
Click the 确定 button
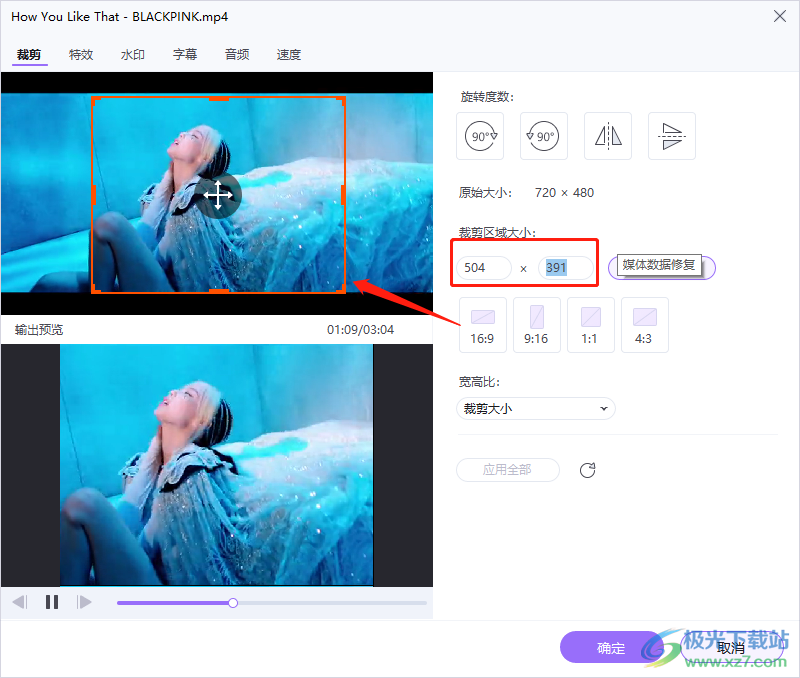click(x=611, y=647)
